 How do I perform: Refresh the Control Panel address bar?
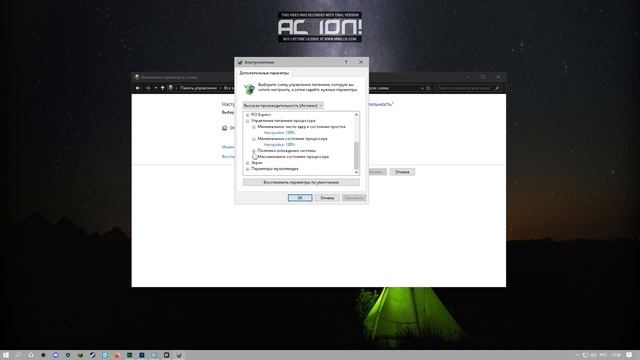click(x=428, y=88)
